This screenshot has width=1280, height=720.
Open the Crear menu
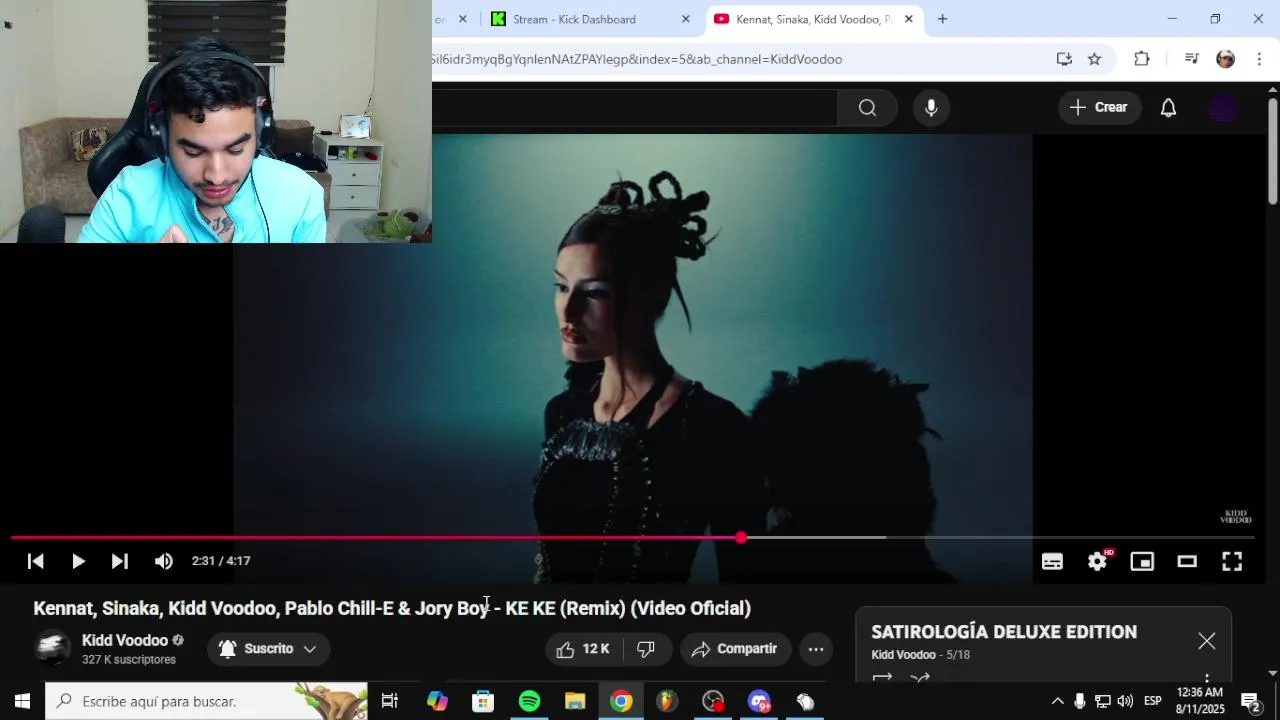[1099, 107]
